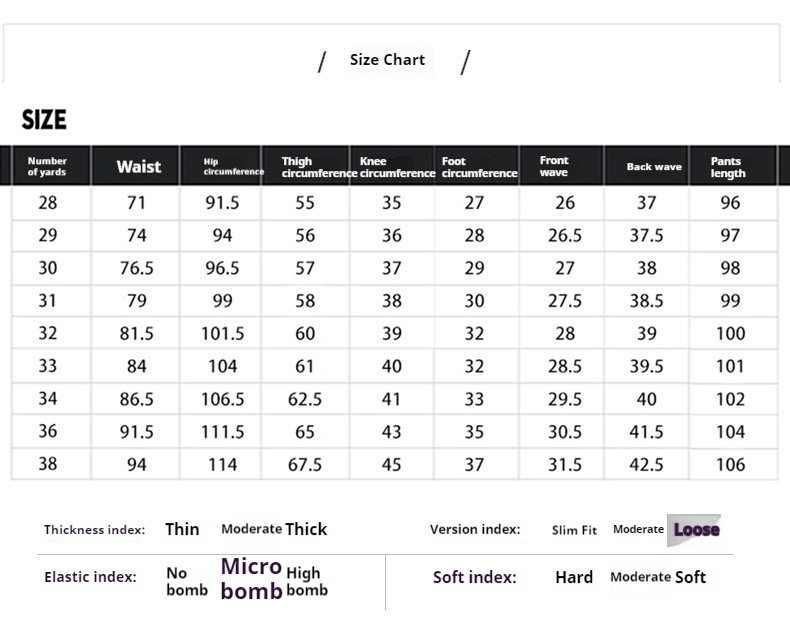Select size 32 in first column
This screenshot has height=623, width=790.
48,333
